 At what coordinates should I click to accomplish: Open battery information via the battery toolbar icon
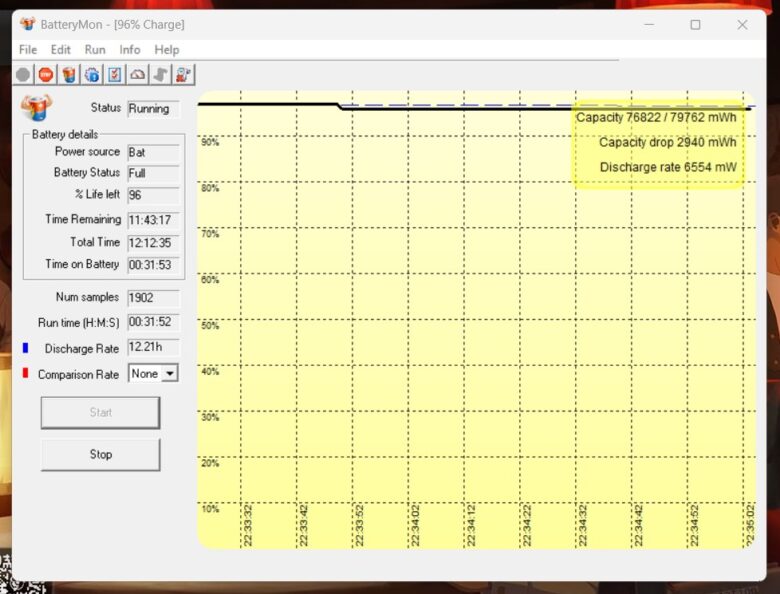[x=69, y=74]
